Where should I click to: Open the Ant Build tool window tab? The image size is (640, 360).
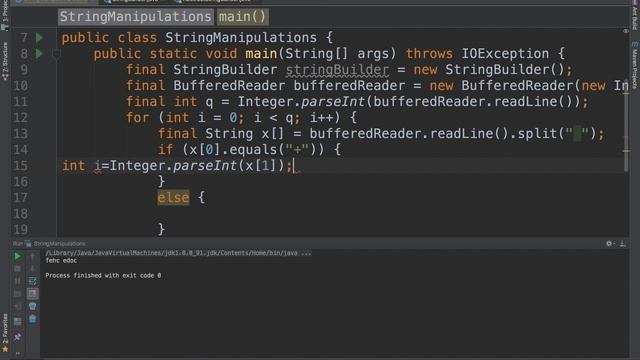635,16
